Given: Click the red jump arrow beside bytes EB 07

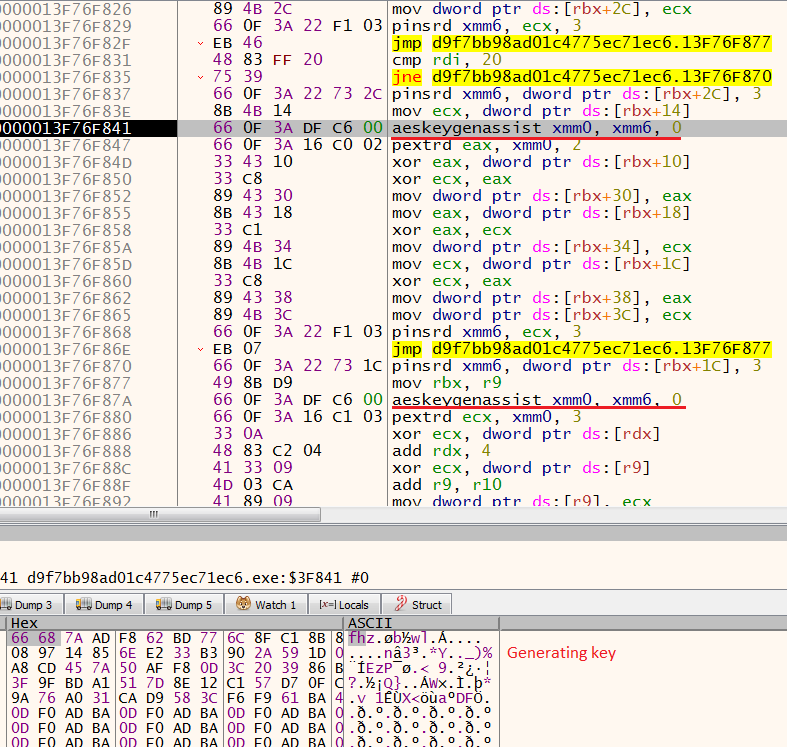Looking at the screenshot, I should (202, 350).
